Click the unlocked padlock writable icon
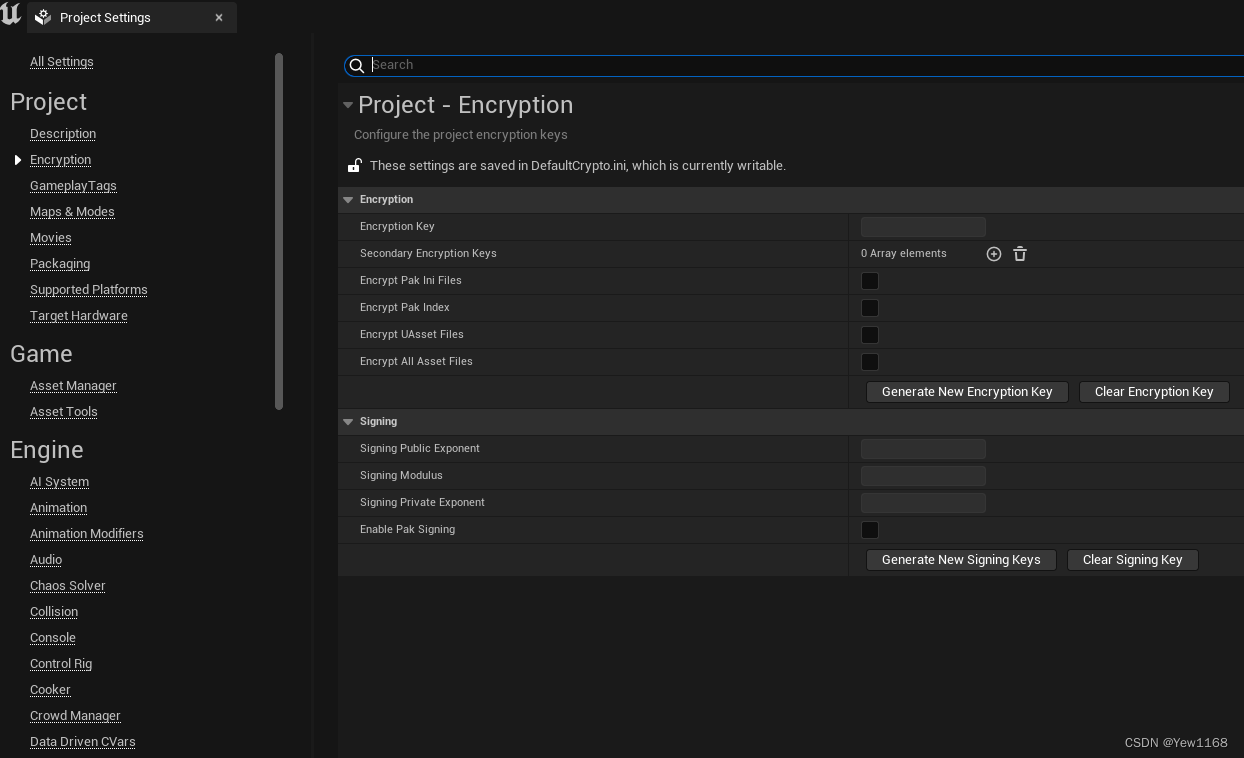This screenshot has height=758, width=1244. coord(354,165)
